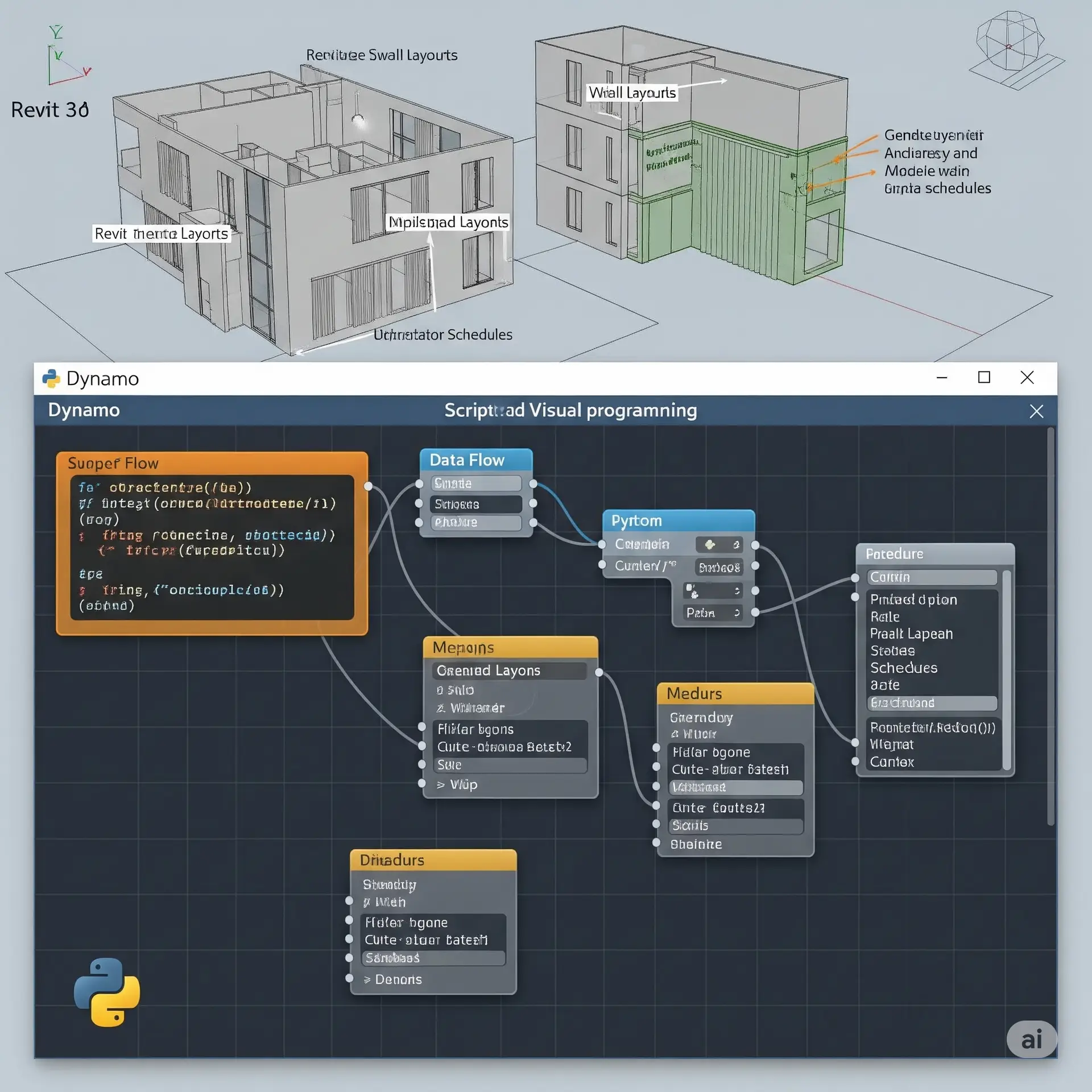Viewport: 1092px width, 1092px height.
Task: Click input port of Contex row in Potedure
Action: click(x=855, y=761)
